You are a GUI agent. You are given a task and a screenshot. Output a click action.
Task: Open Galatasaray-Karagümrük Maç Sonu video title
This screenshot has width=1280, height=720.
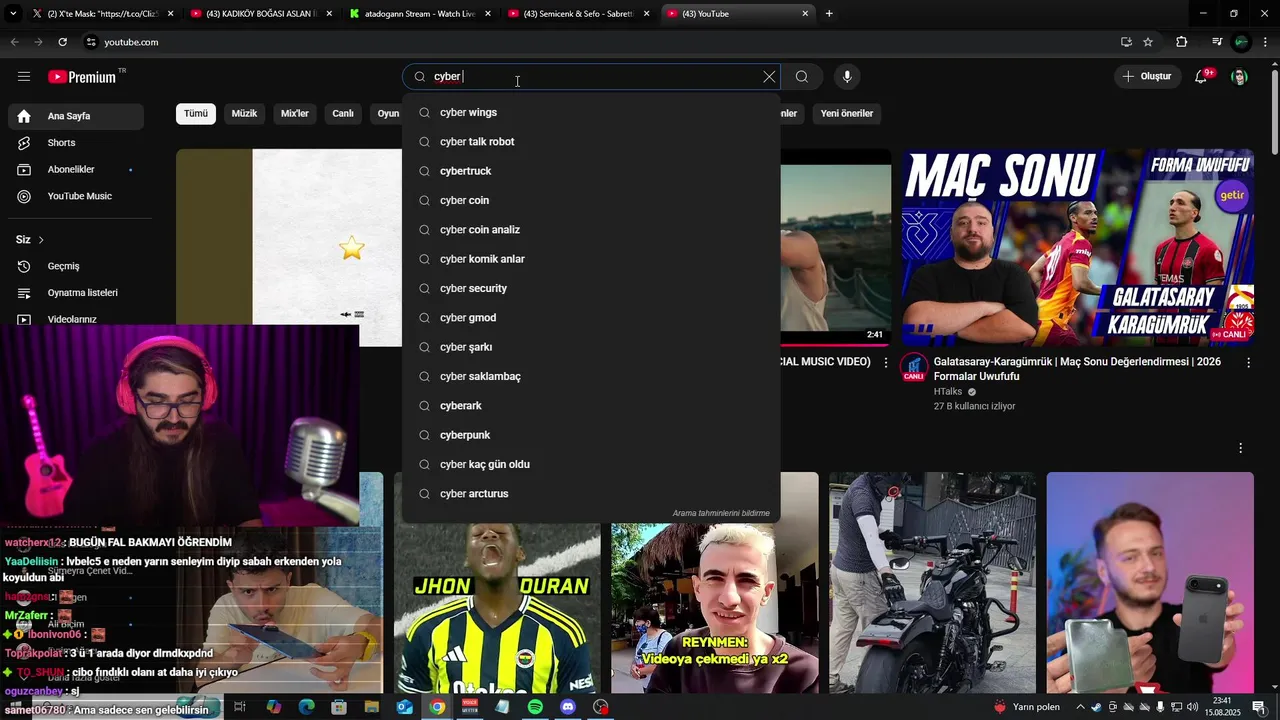[1079, 369]
